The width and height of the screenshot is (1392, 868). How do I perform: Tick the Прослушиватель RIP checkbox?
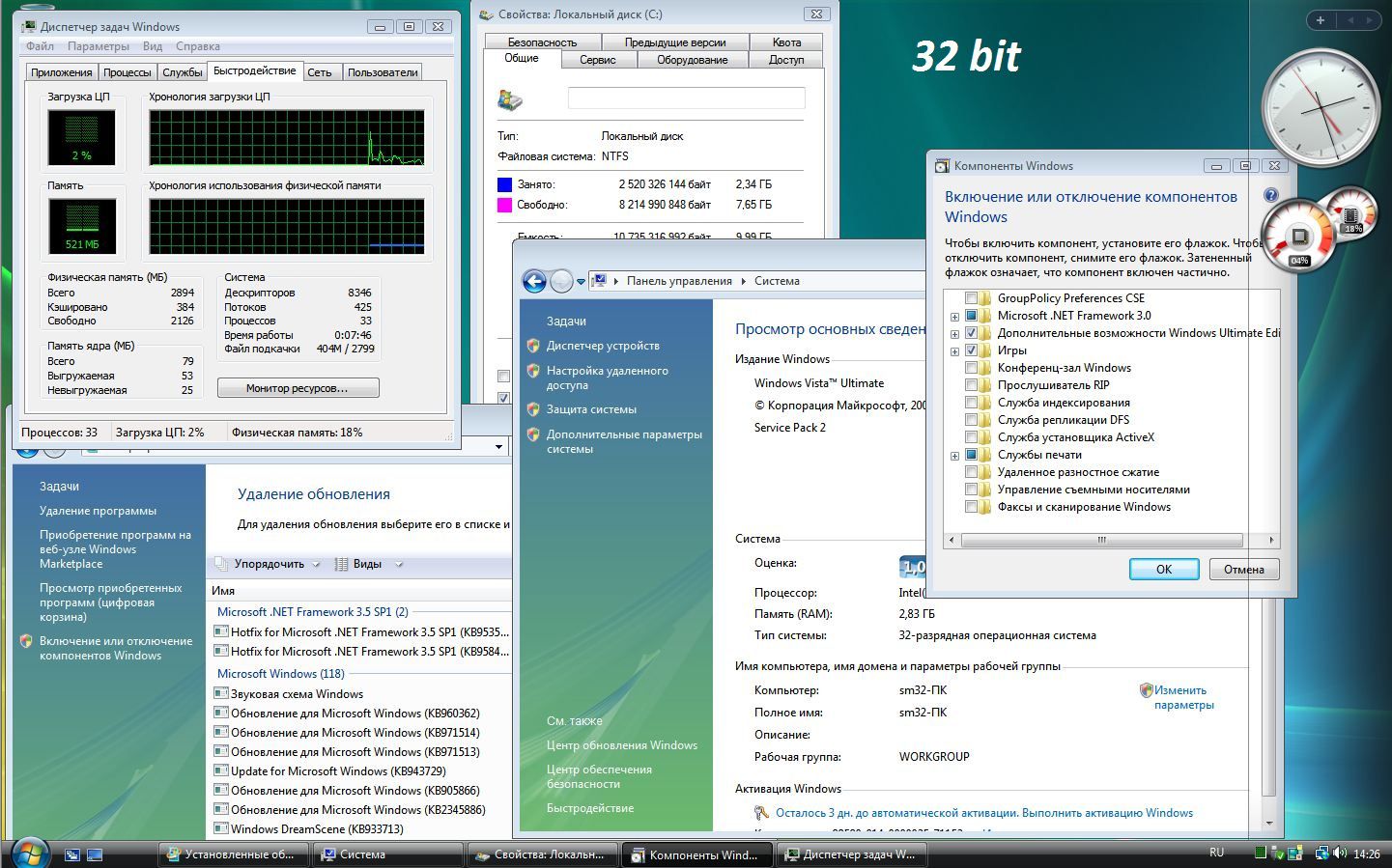[971, 385]
